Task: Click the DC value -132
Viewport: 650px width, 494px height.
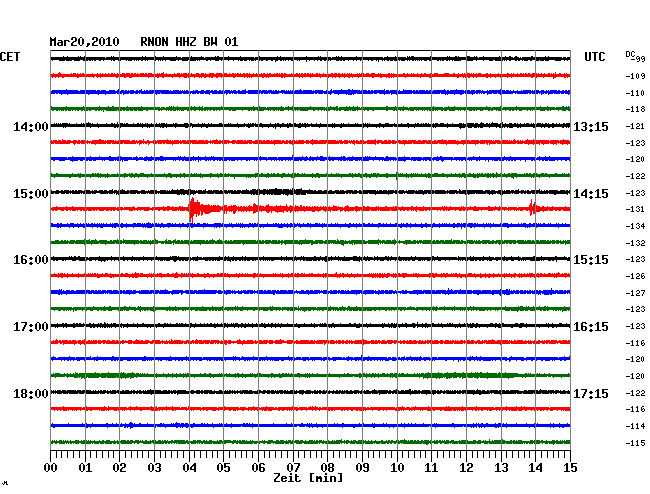Action: pos(635,243)
